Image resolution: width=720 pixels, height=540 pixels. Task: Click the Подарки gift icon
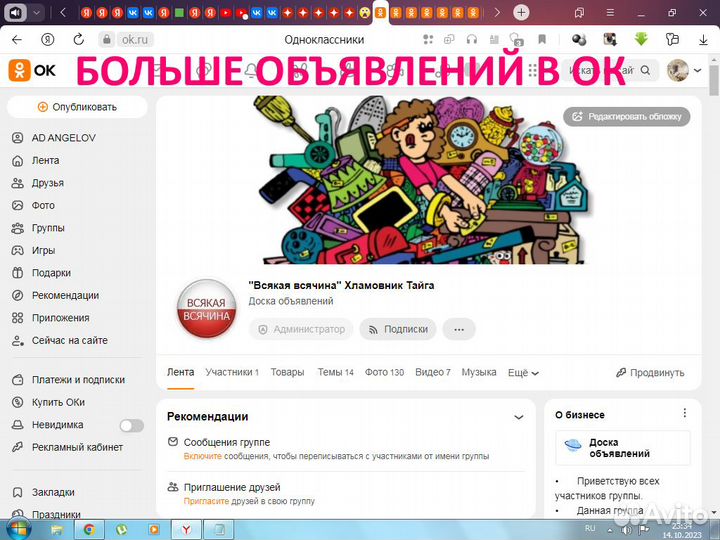click(17, 273)
